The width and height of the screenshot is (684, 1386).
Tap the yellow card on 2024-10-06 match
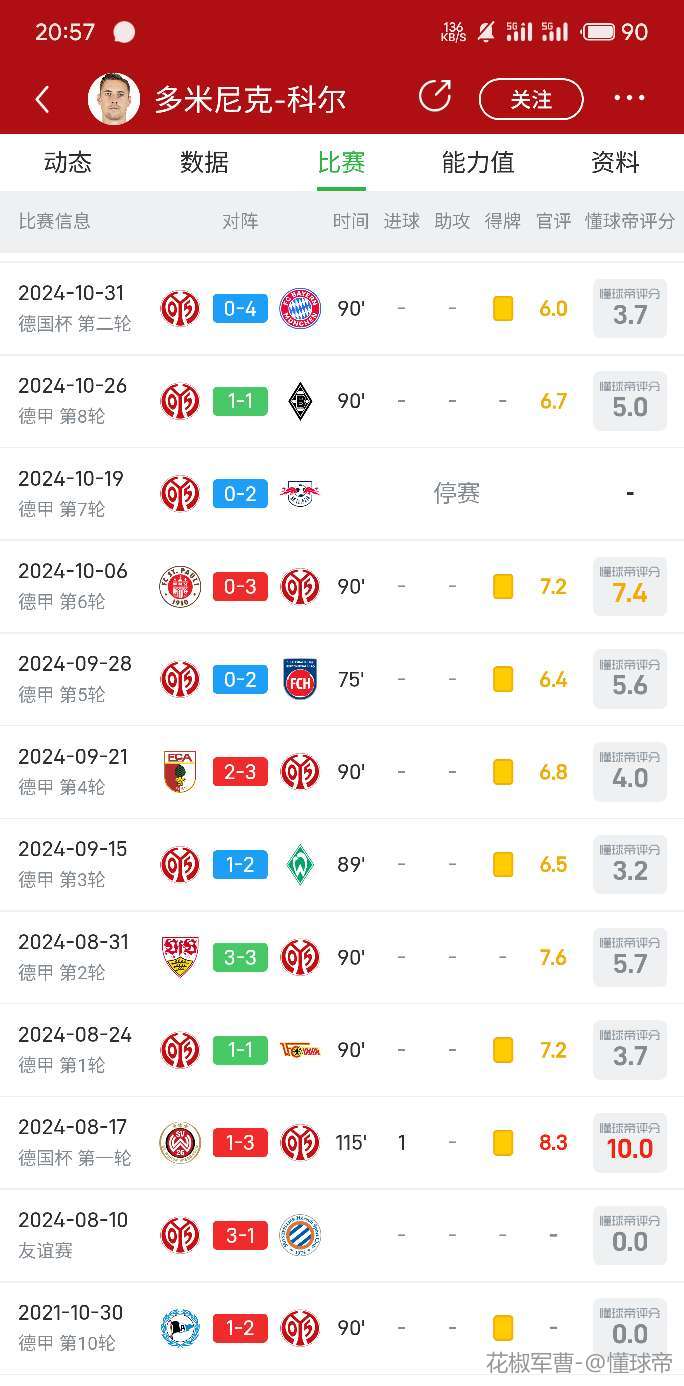point(503,587)
